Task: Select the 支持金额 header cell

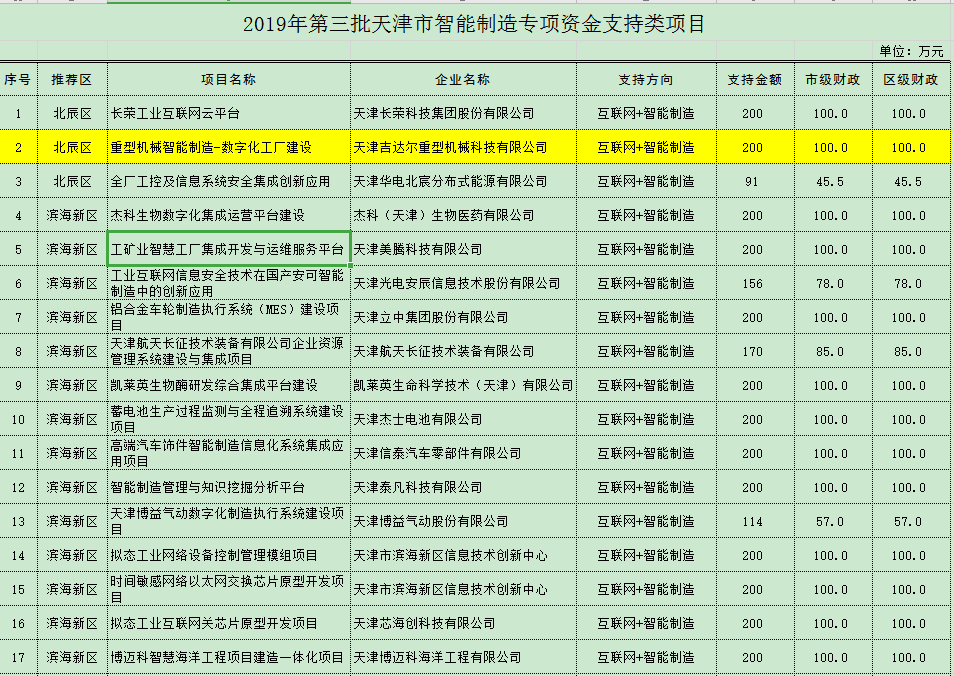Action: pos(754,79)
